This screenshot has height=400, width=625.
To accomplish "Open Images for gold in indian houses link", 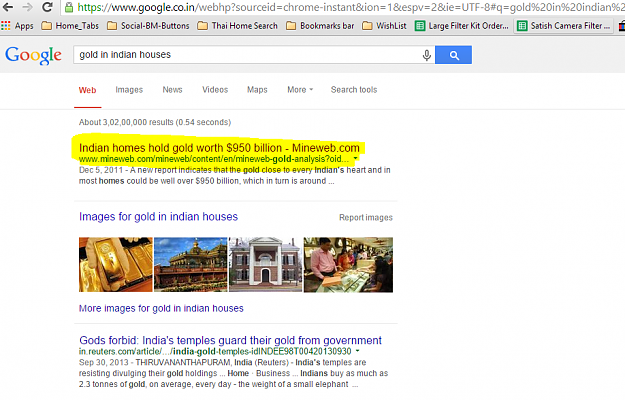I will click(158, 216).
